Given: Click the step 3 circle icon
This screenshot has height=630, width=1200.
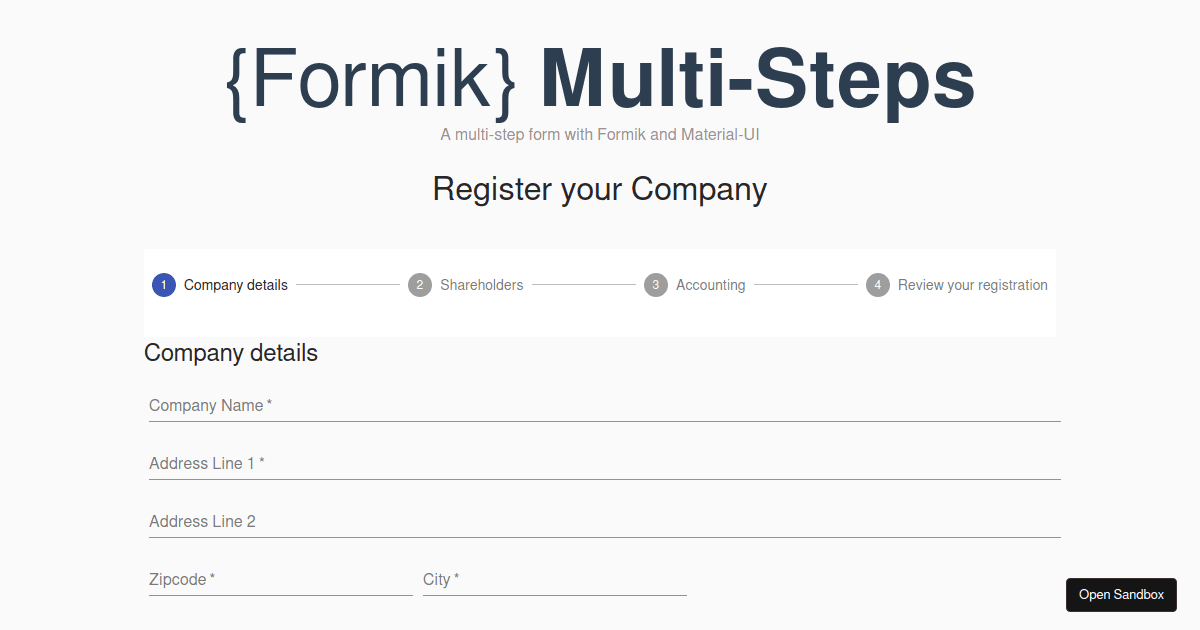Looking at the screenshot, I should (x=656, y=285).
